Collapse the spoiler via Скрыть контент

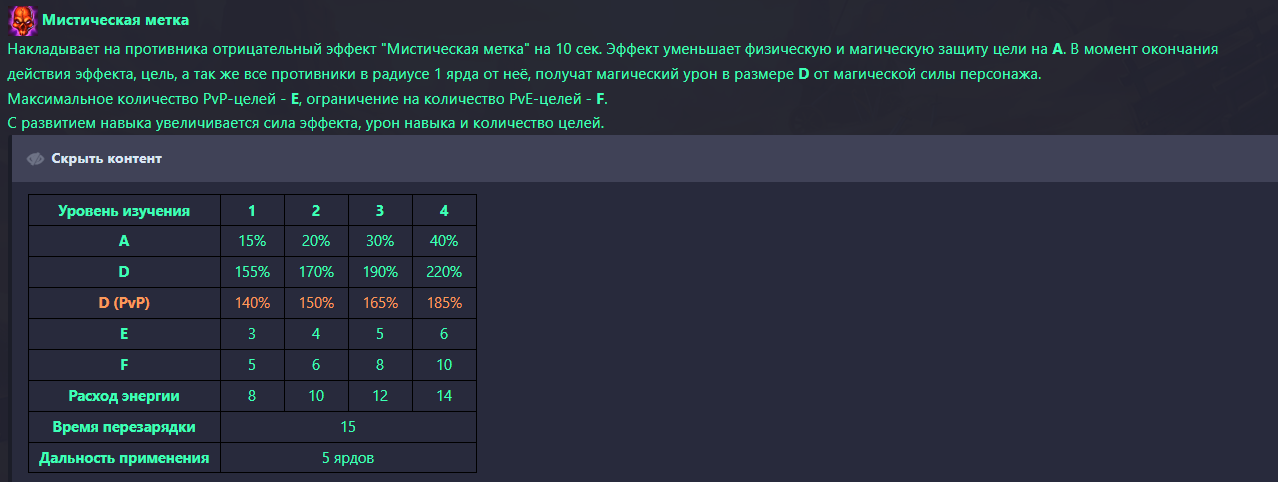[106, 159]
